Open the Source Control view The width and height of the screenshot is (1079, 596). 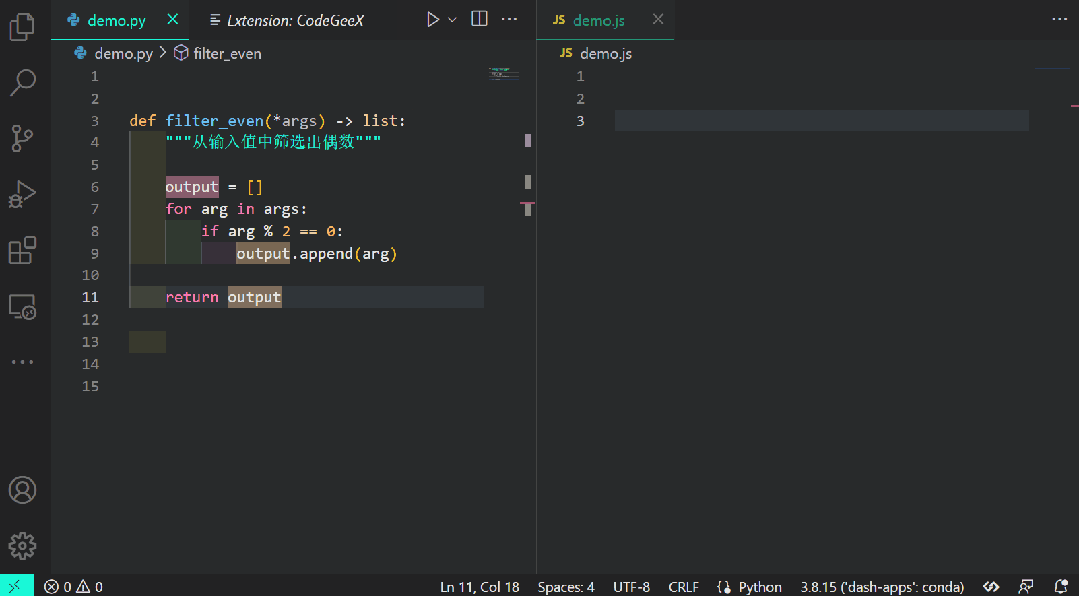(22, 138)
